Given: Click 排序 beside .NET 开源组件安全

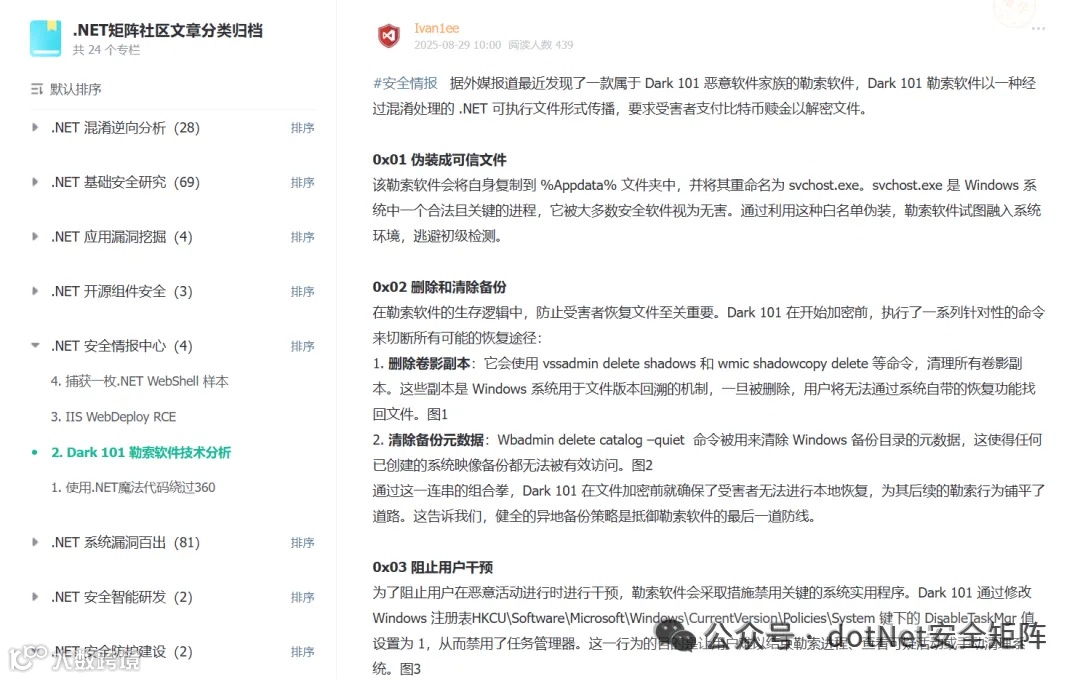Looking at the screenshot, I should [302, 291].
